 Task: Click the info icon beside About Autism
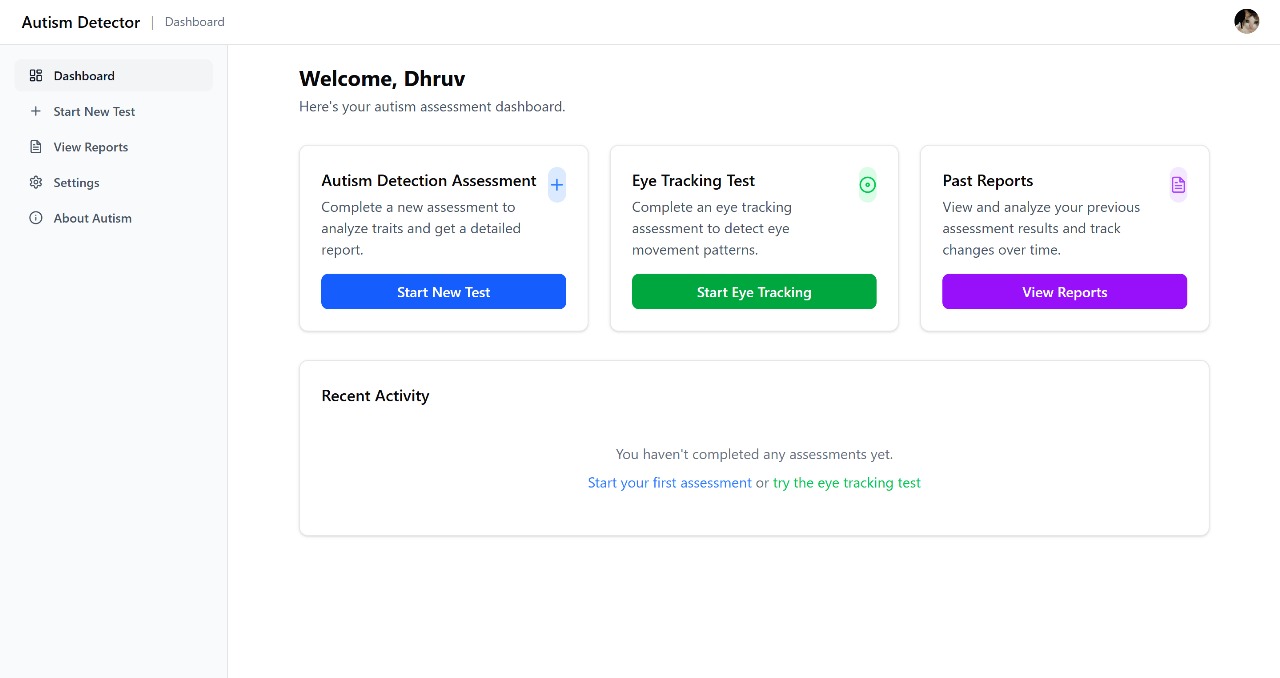click(36, 218)
